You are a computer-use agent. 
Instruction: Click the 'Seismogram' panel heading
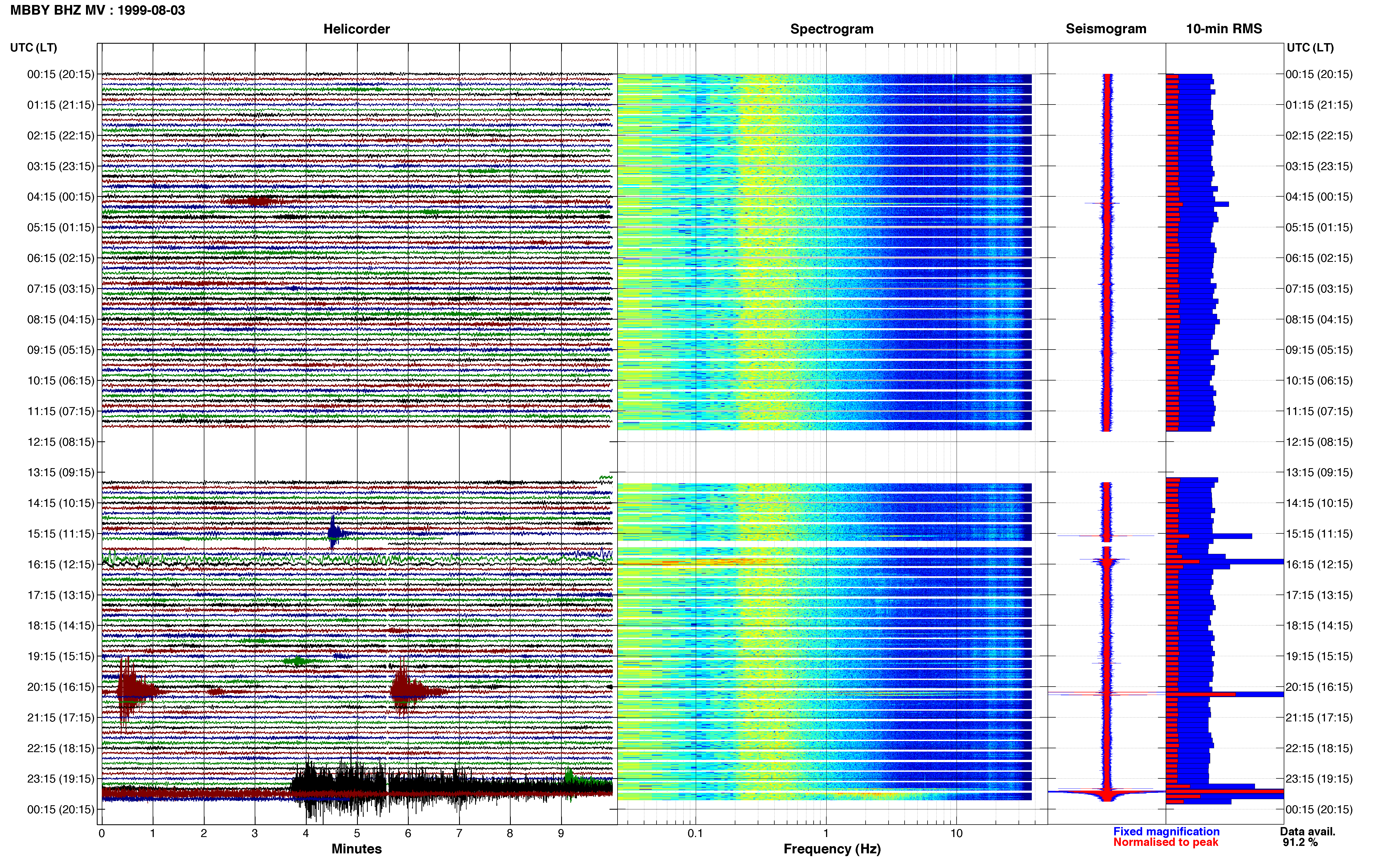coord(1106,29)
